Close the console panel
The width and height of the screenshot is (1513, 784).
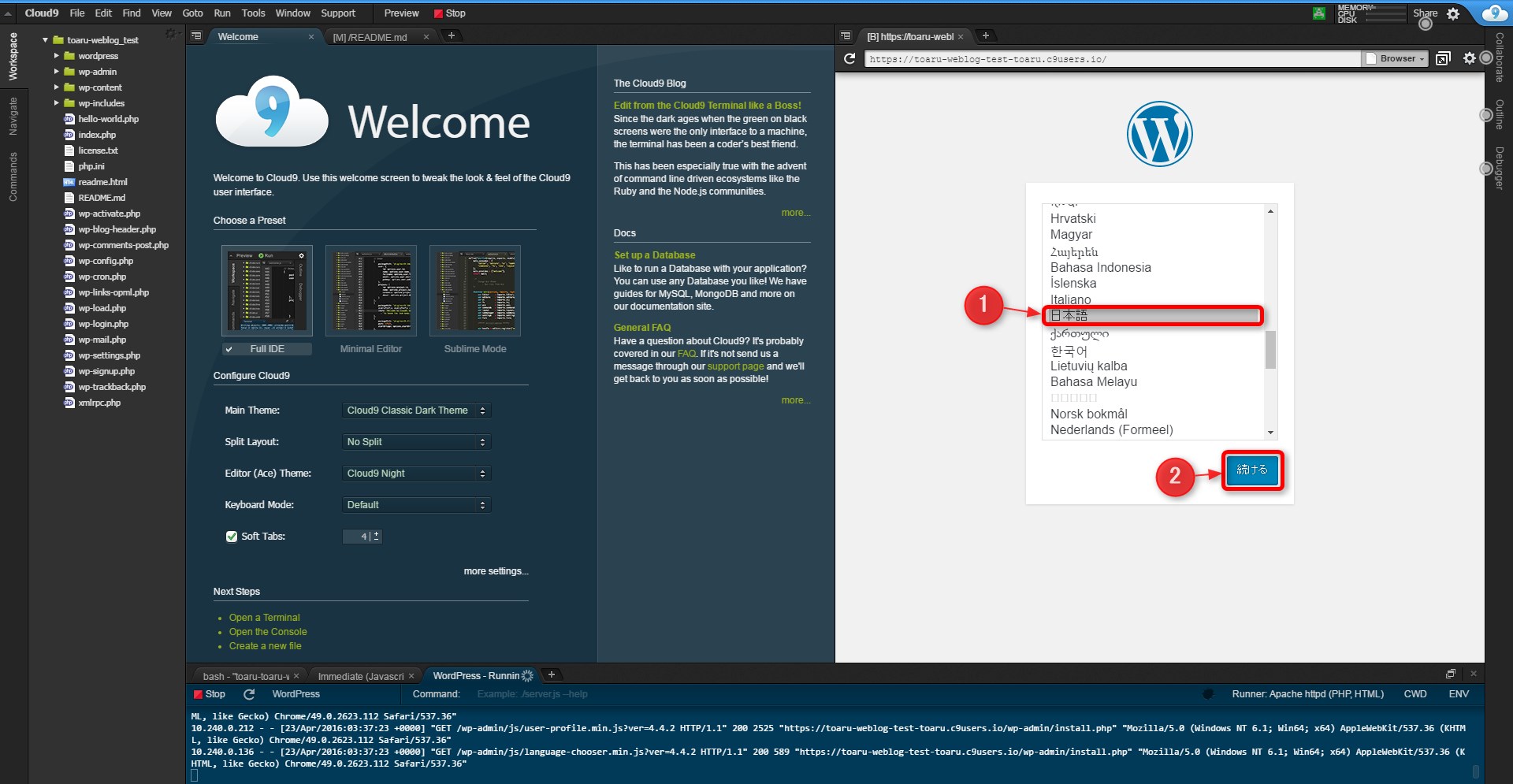pos(1474,674)
